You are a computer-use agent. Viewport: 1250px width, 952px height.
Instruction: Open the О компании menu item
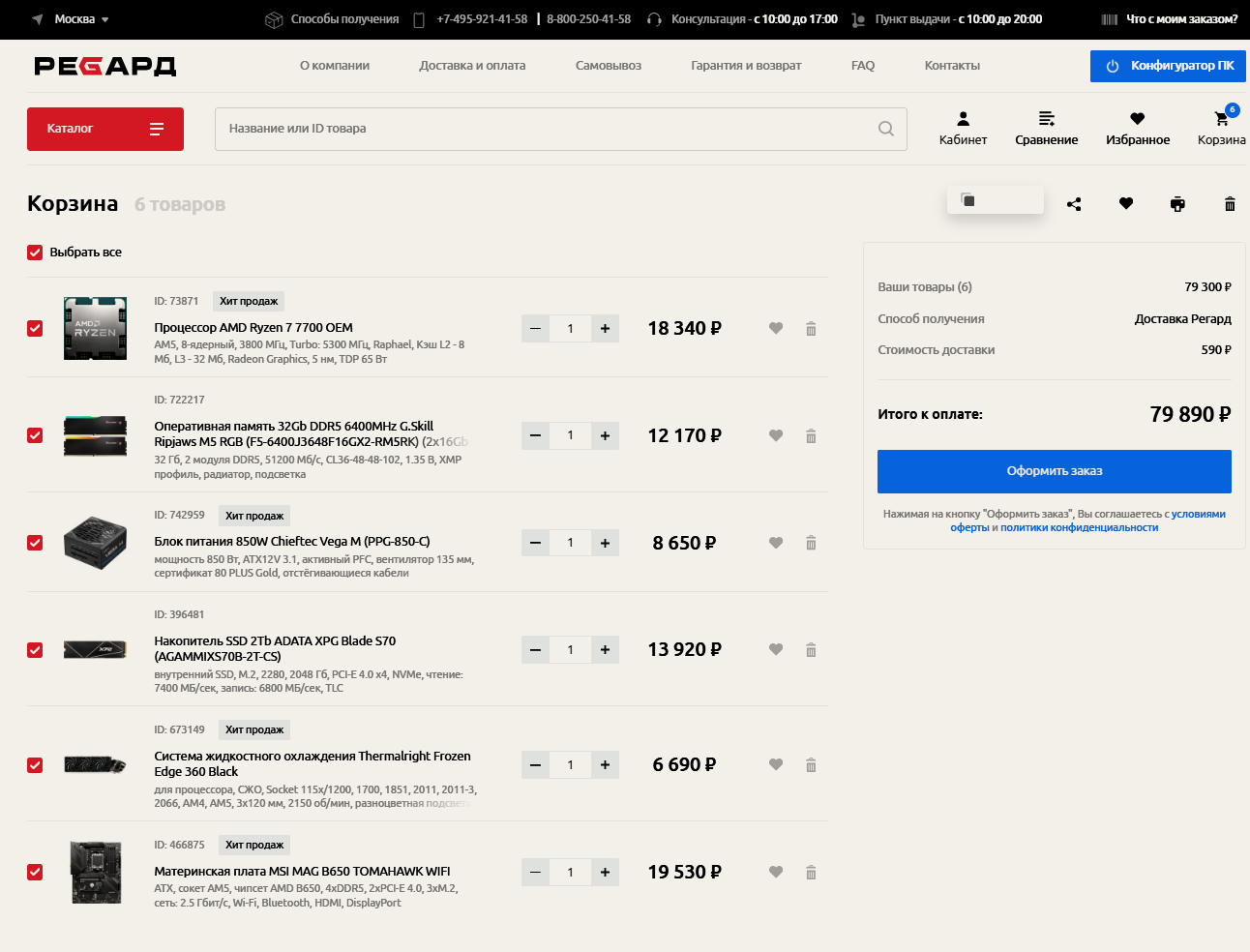335,66
